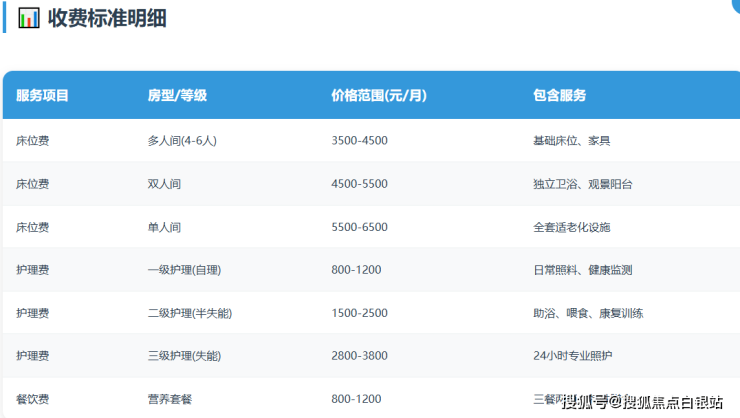
Task: Click the 包含服务 column header
Action: [560, 96]
